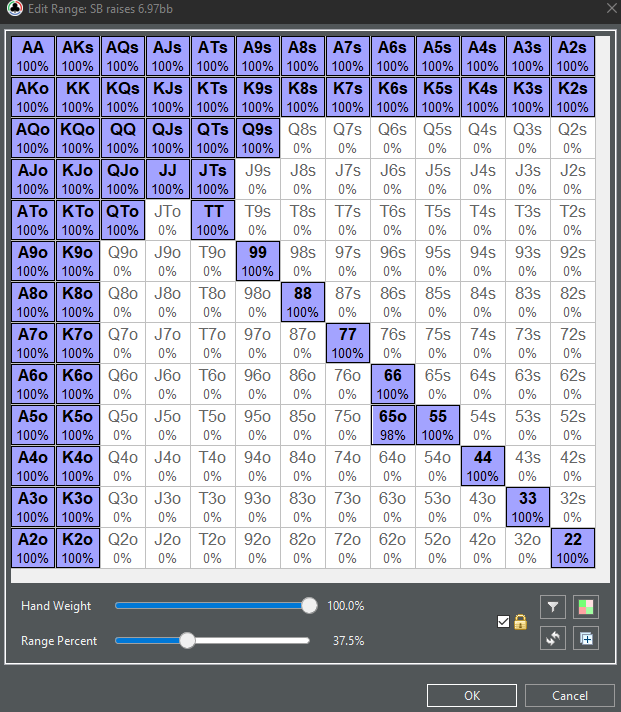
Task: Click the duplicate window plus icon
Action: pyautogui.click(x=586, y=638)
